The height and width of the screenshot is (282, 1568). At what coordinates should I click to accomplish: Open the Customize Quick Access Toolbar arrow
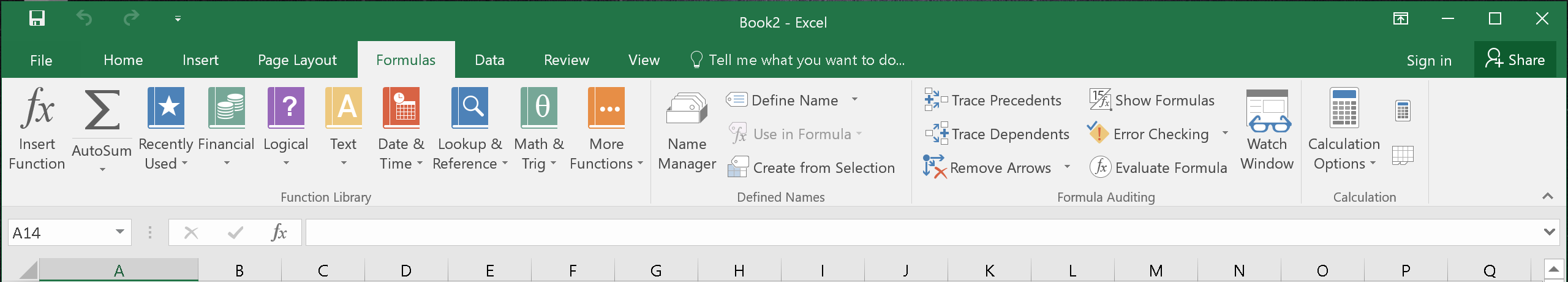tap(178, 19)
